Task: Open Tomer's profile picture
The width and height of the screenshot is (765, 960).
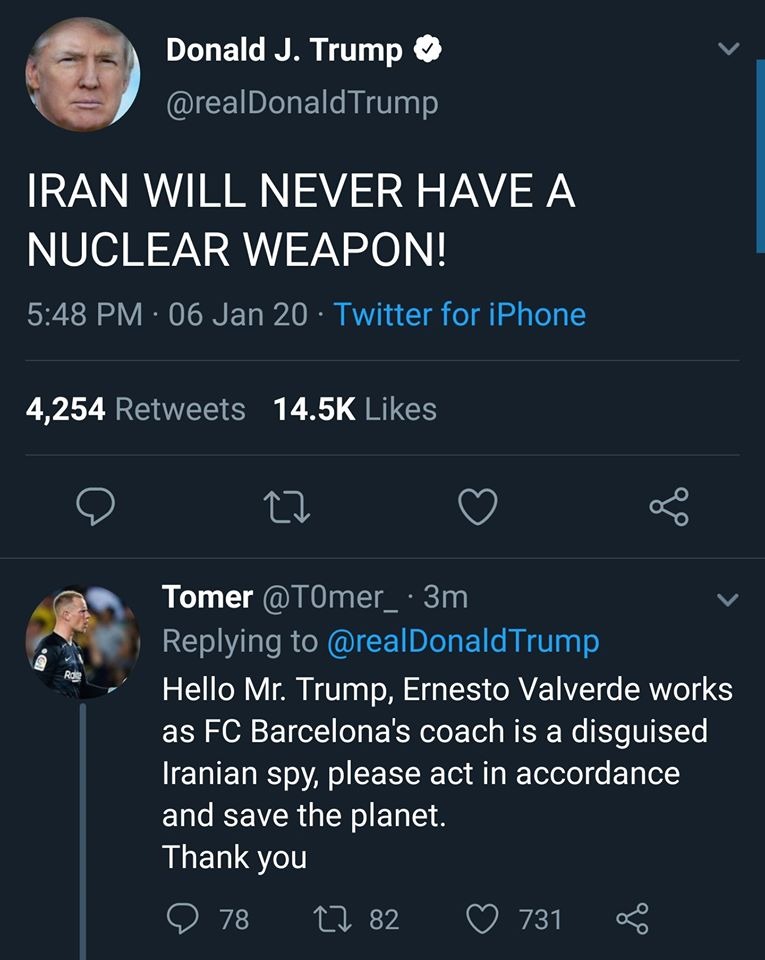Action: point(82,643)
